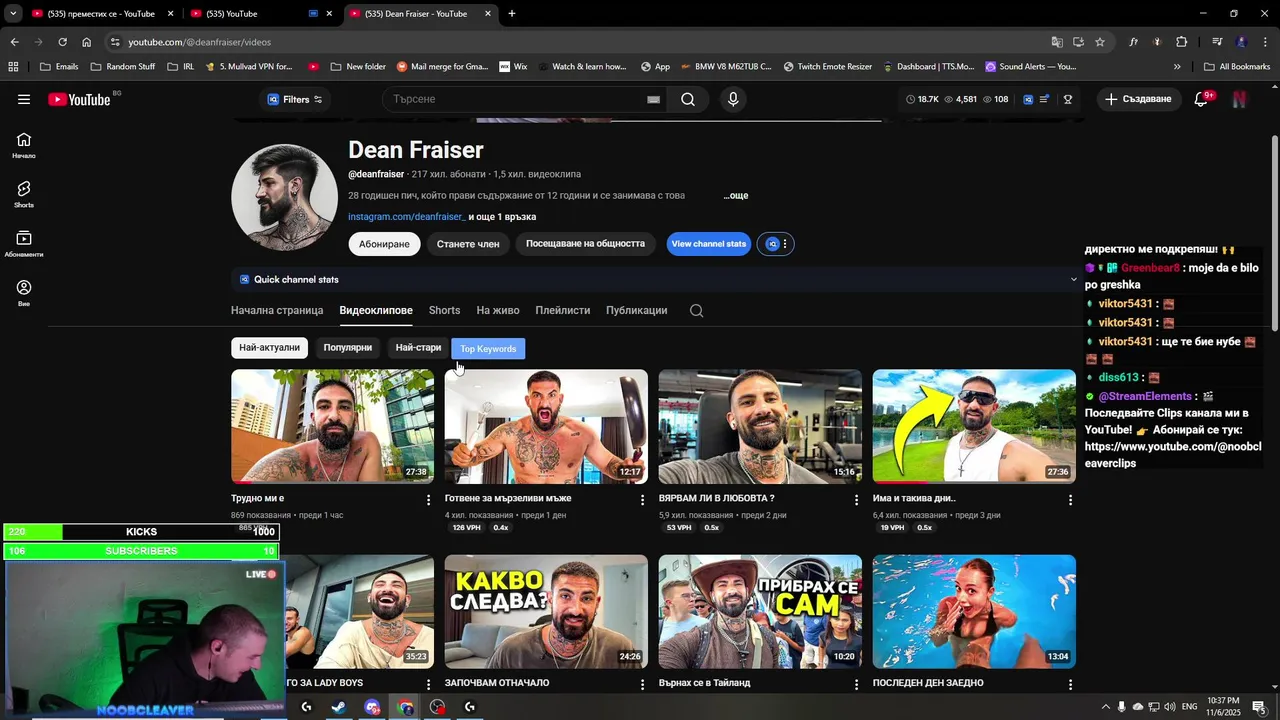The height and width of the screenshot is (720, 1280).
Task: Click the translate page icon in address bar
Action: [1057, 42]
